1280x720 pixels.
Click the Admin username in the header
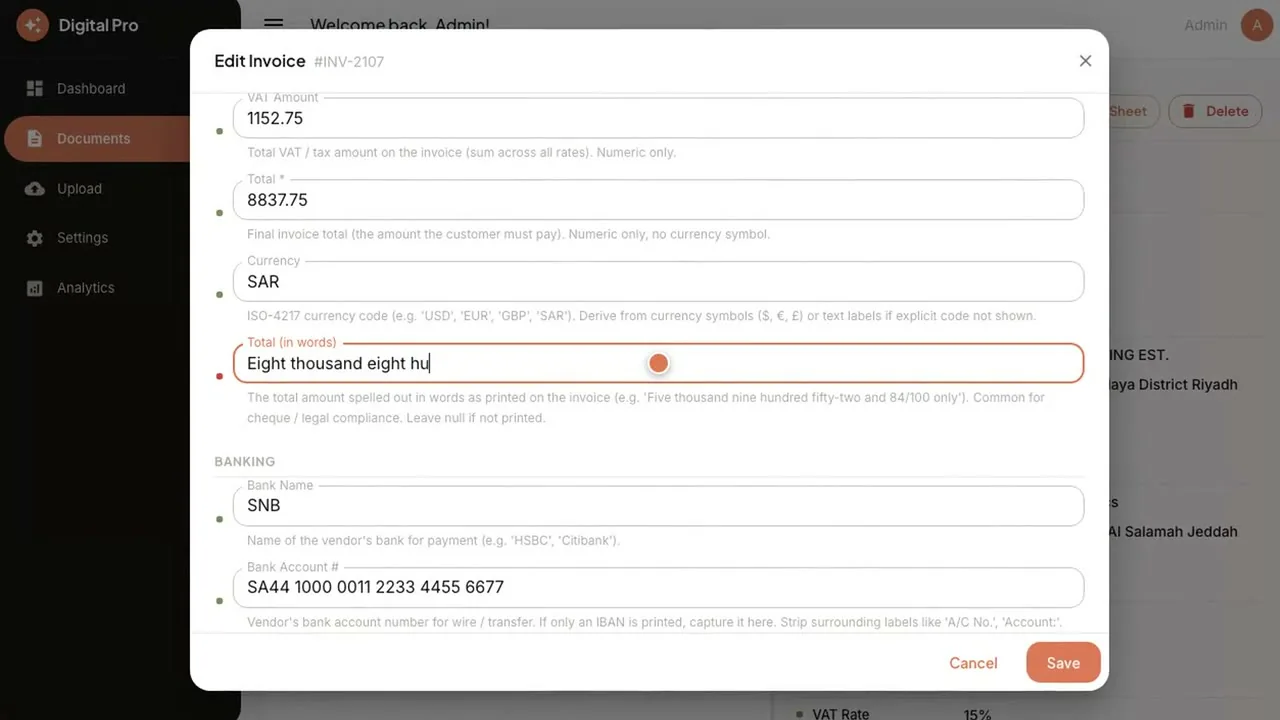pos(1206,25)
